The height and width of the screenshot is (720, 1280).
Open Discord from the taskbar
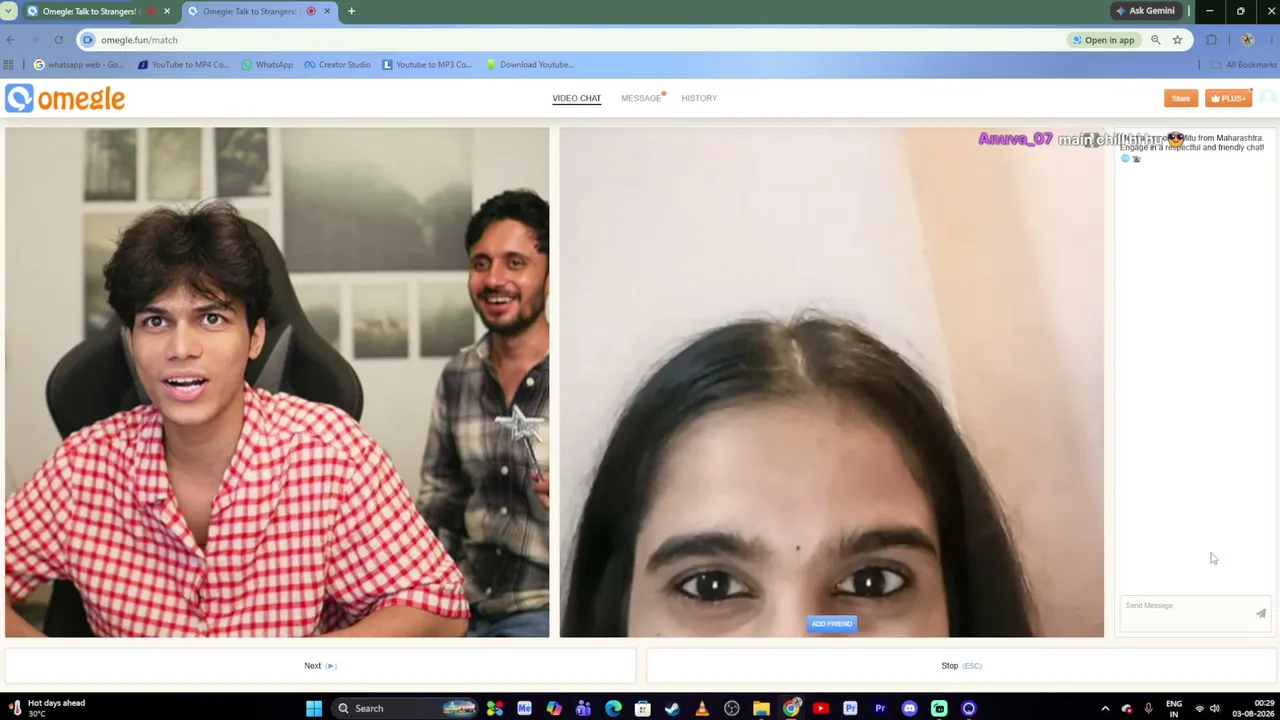(909, 708)
